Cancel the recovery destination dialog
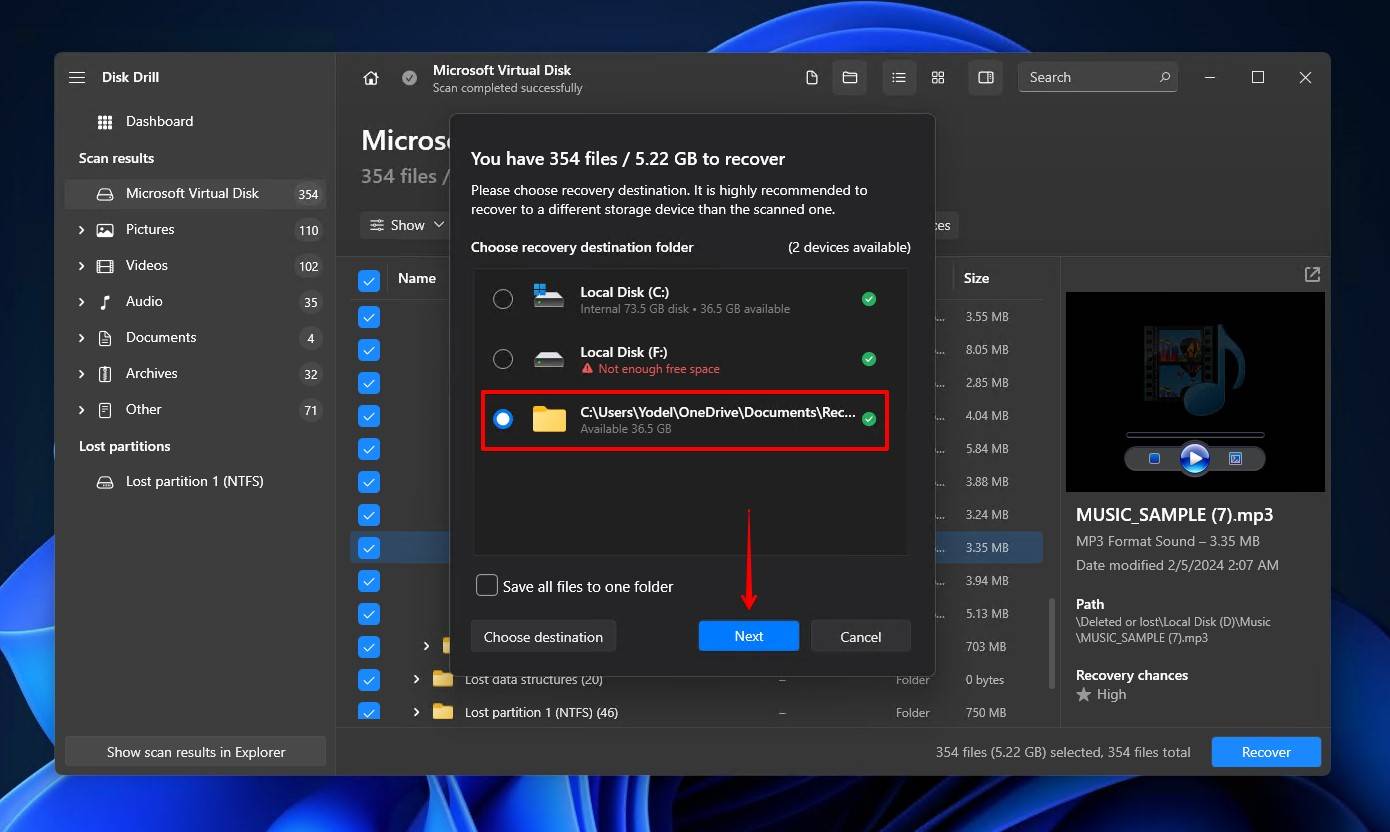1390x832 pixels. [x=861, y=636]
